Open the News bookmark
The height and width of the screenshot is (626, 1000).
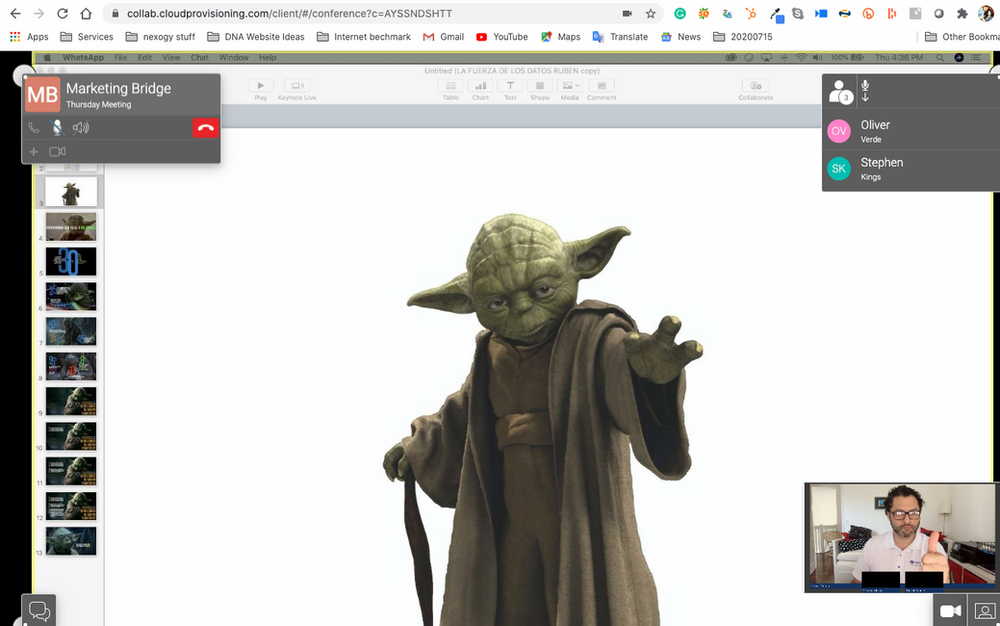[x=681, y=37]
